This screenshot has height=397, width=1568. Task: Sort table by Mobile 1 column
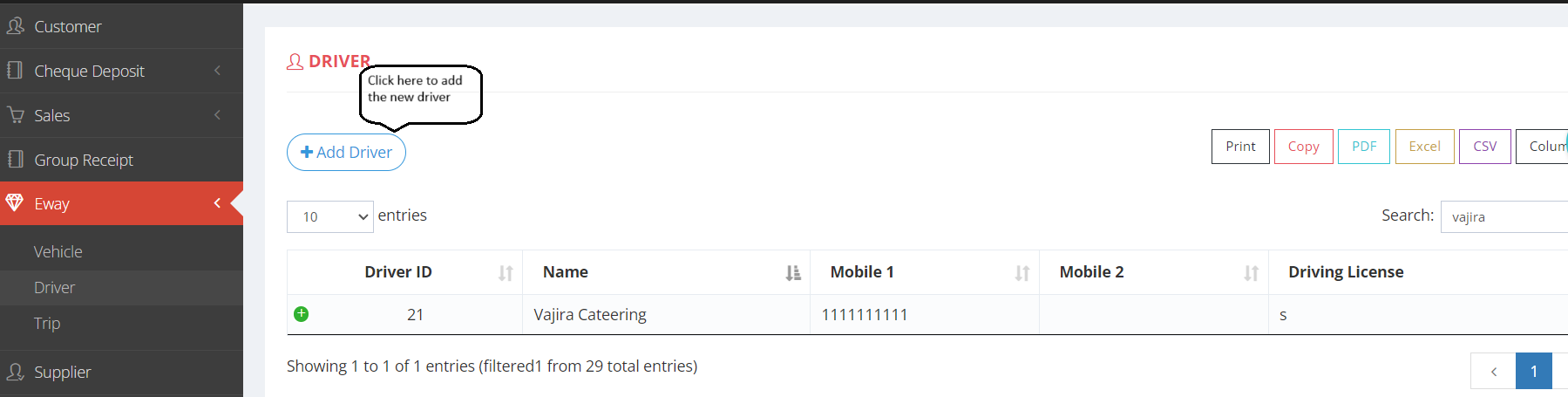tap(1022, 273)
